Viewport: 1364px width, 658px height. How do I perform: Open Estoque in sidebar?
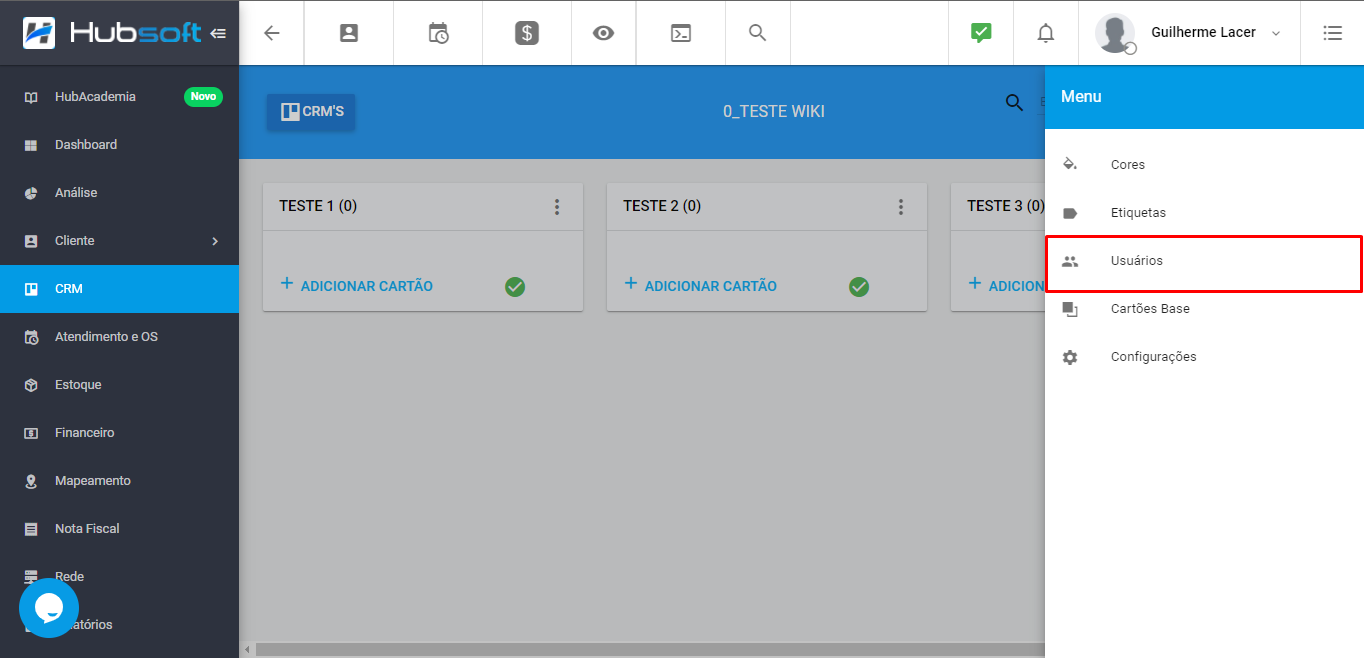[119, 385]
